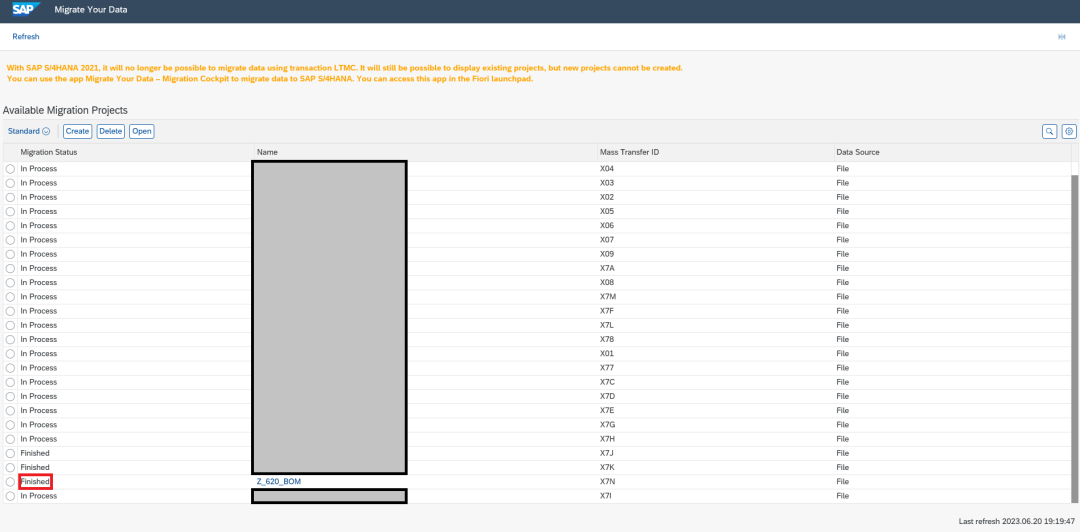Click the File data source in row X7N
This screenshot has width=1080, height=532.
(842, 482)
